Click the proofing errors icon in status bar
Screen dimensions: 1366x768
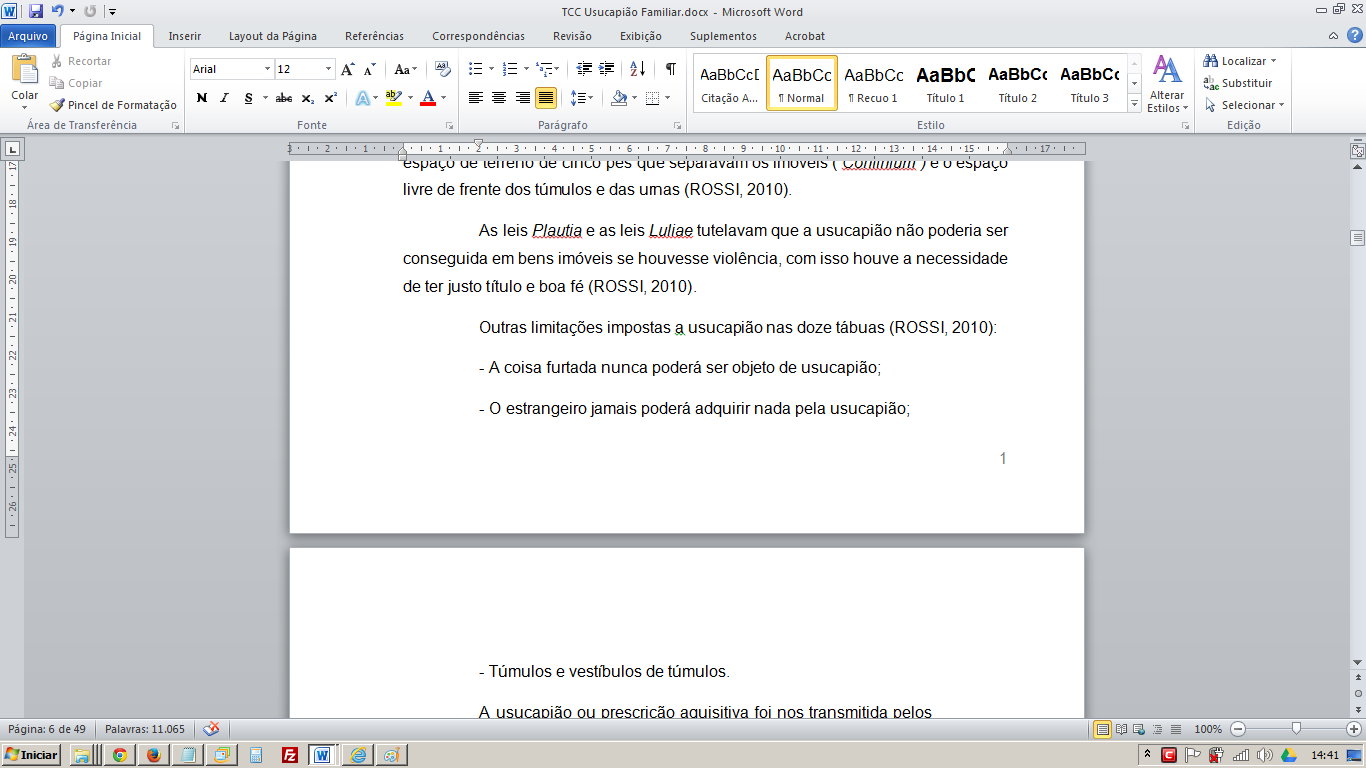click(212, 729)
